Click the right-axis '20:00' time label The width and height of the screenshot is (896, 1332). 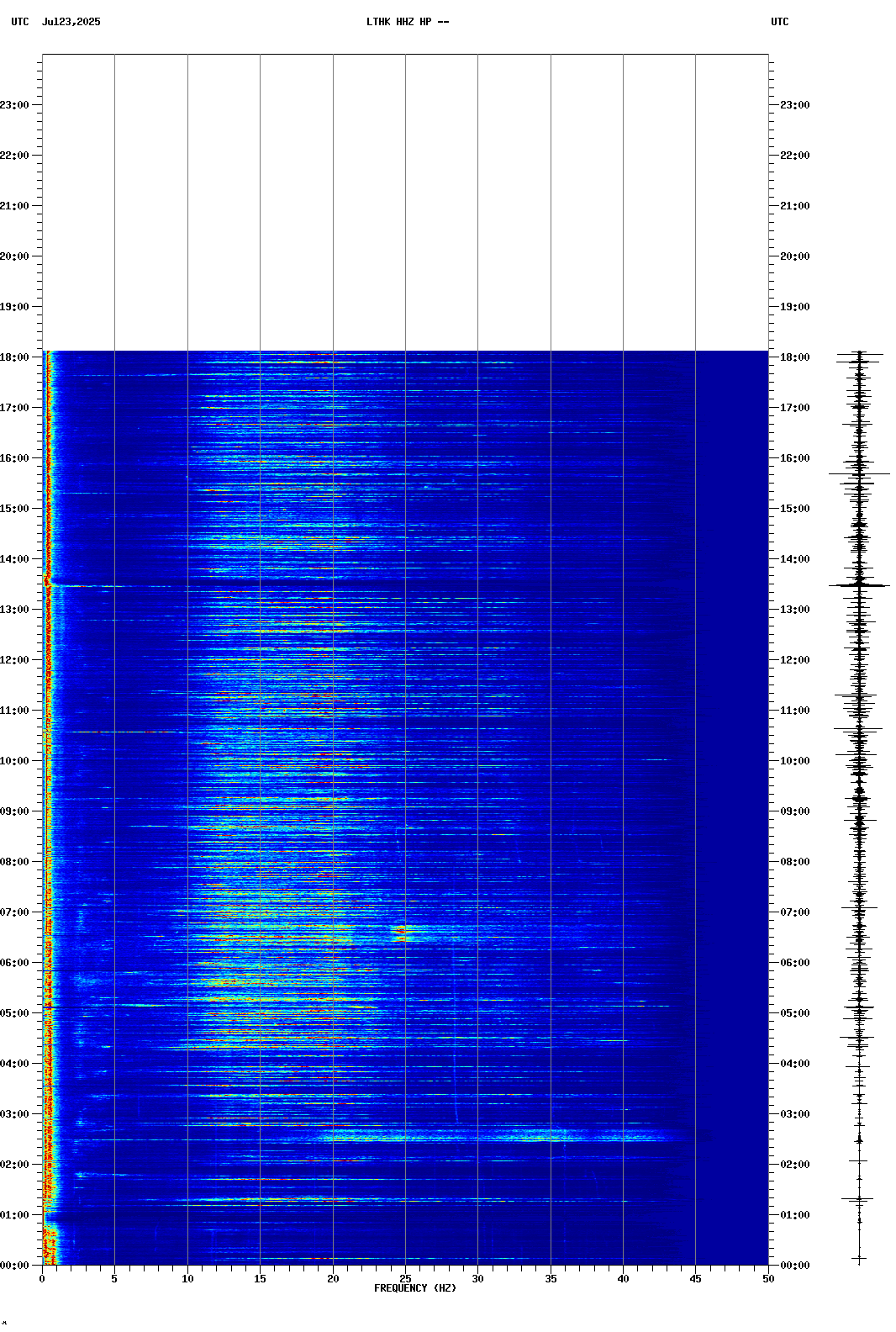pyautogui.click(x=795, y=256)
